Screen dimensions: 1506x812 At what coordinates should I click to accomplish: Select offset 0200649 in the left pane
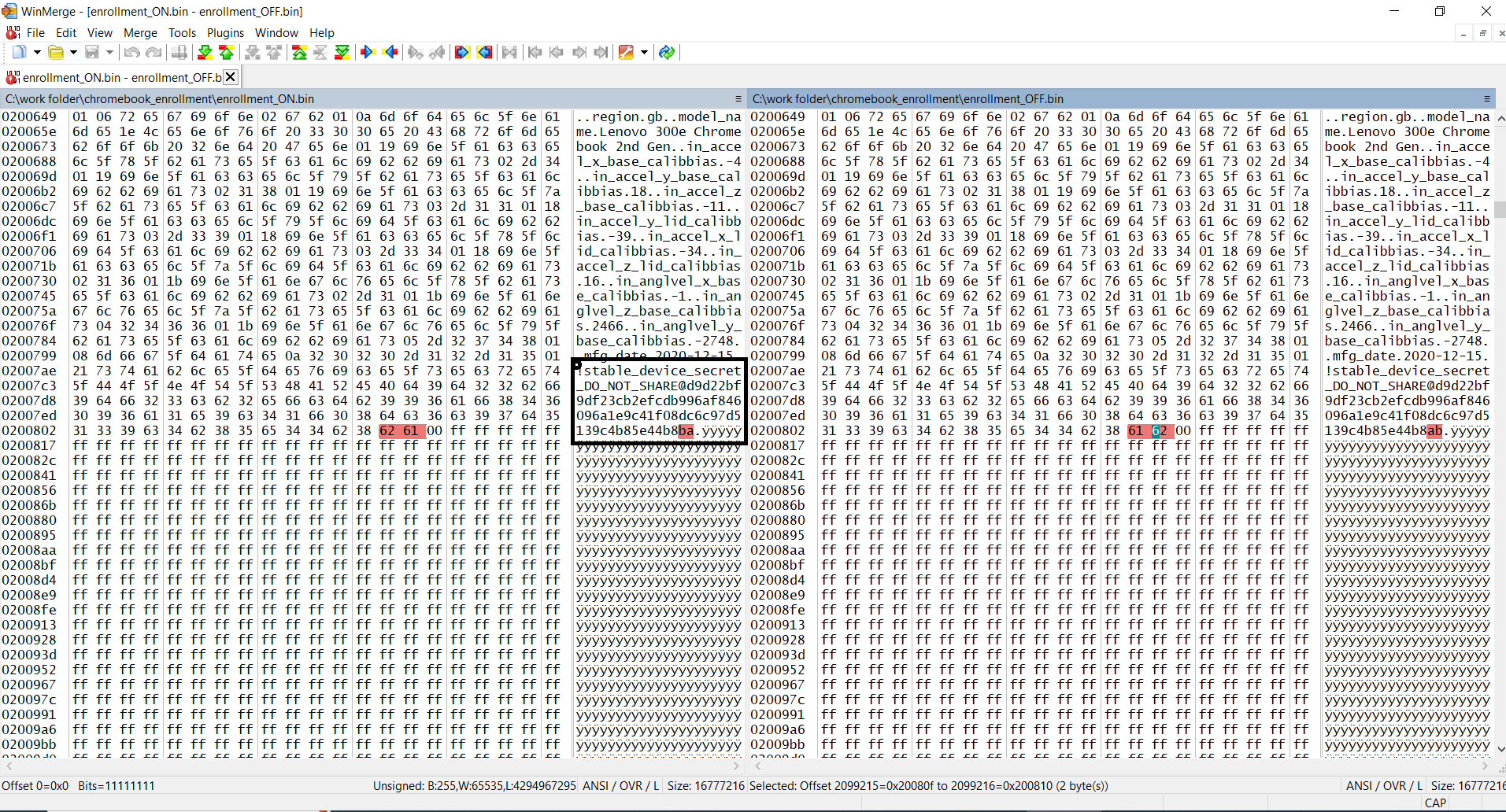29,117
